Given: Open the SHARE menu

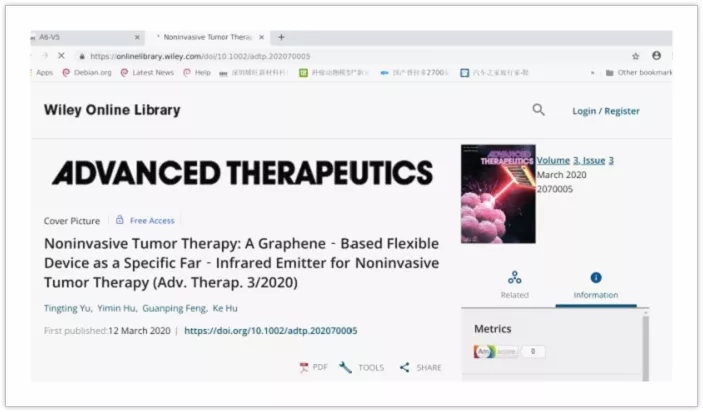Looking at the screenshot, I should pyautogui.click(x=420, y=368).
